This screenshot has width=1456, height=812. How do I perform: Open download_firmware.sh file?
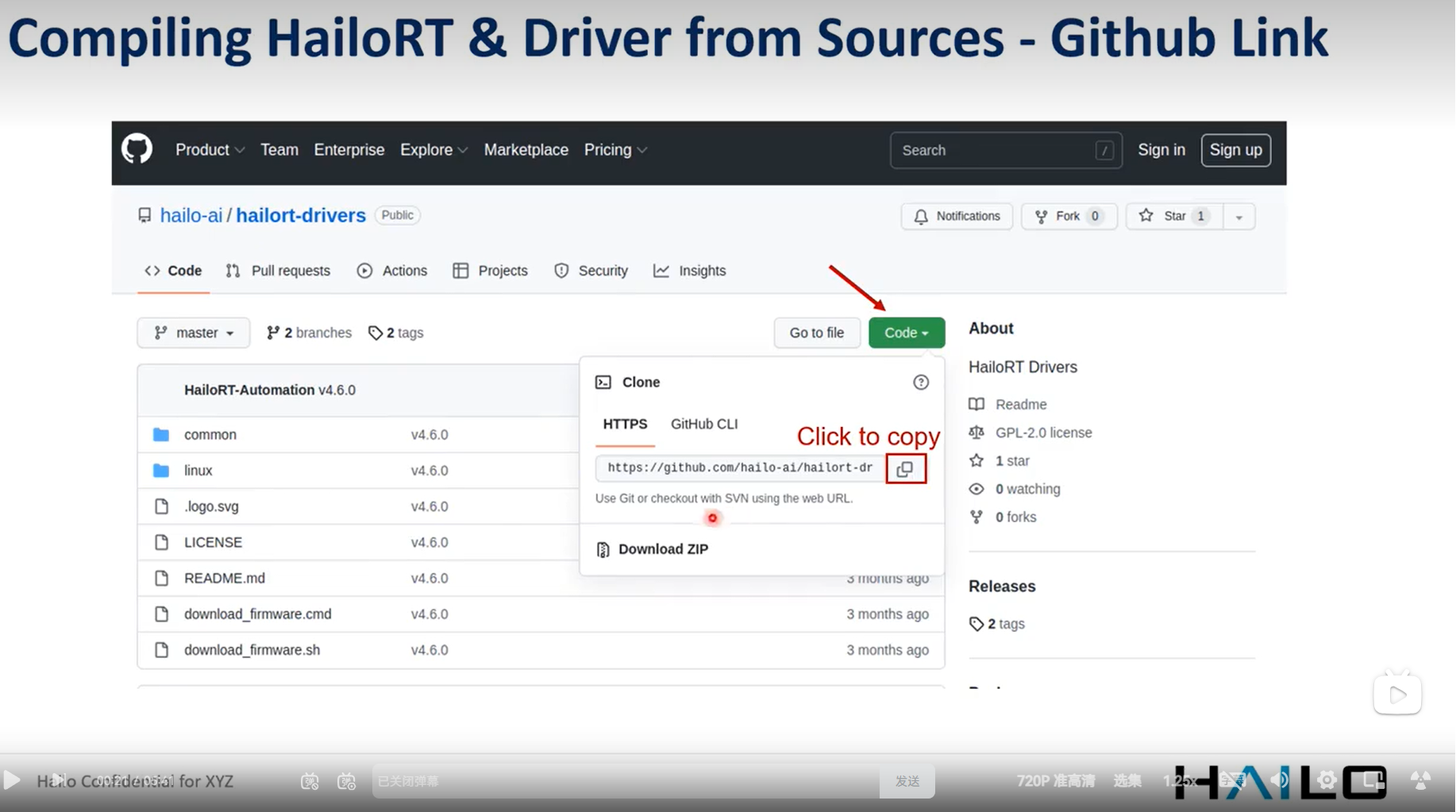(252, 650)
